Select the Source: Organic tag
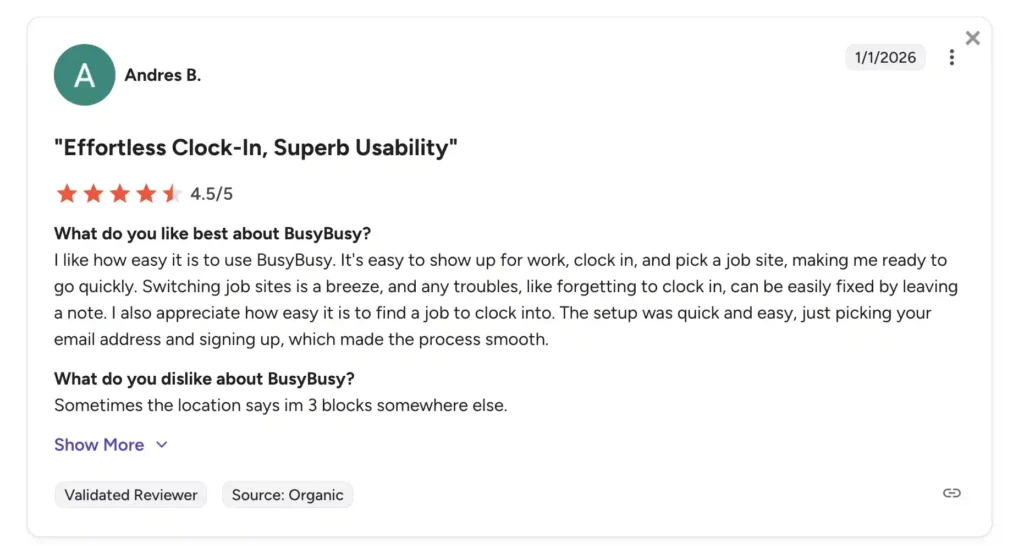Screen dimensions: 1024x559 [287, 495]
